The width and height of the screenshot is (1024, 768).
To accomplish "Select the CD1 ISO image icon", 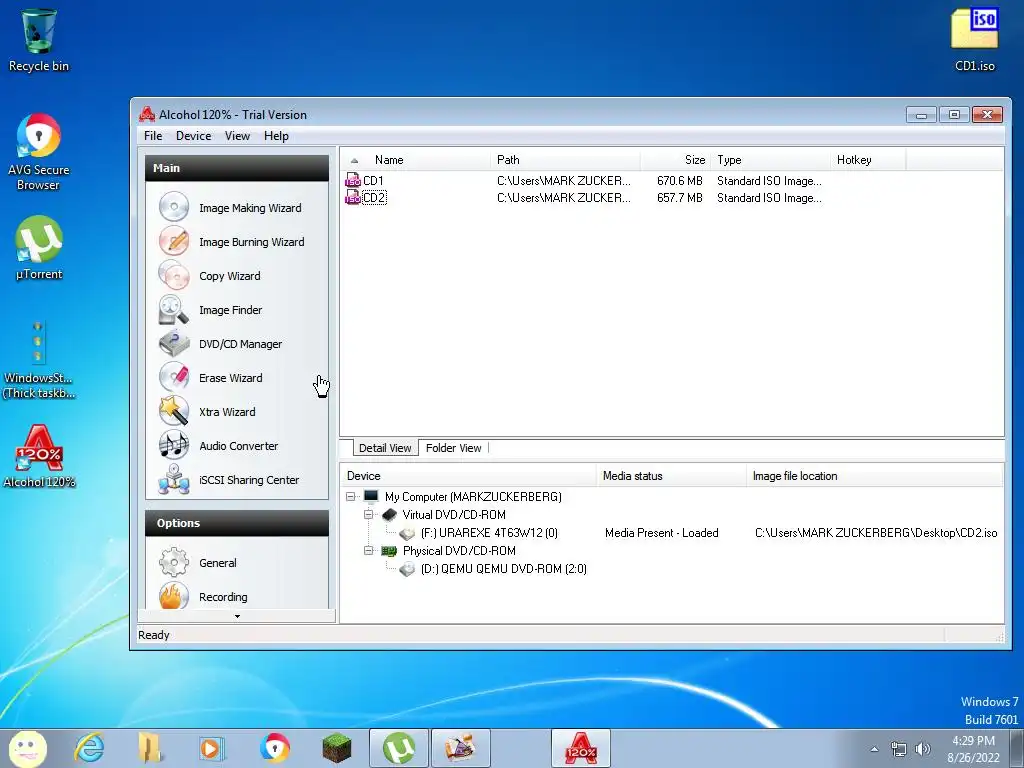I will pos(353,180).
